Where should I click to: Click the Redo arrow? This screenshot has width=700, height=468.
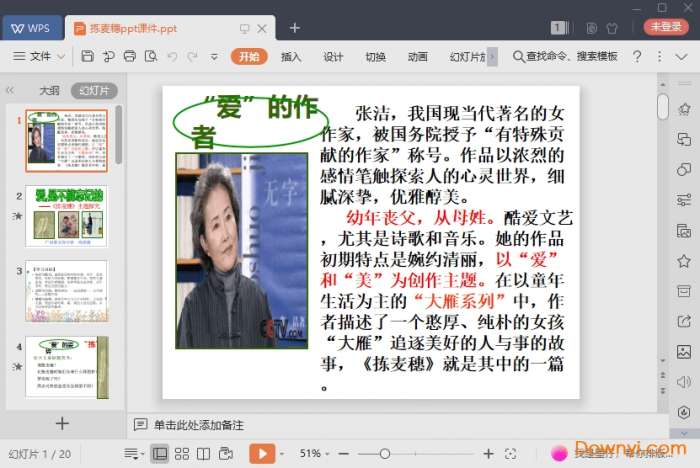[x=192, y=57]
